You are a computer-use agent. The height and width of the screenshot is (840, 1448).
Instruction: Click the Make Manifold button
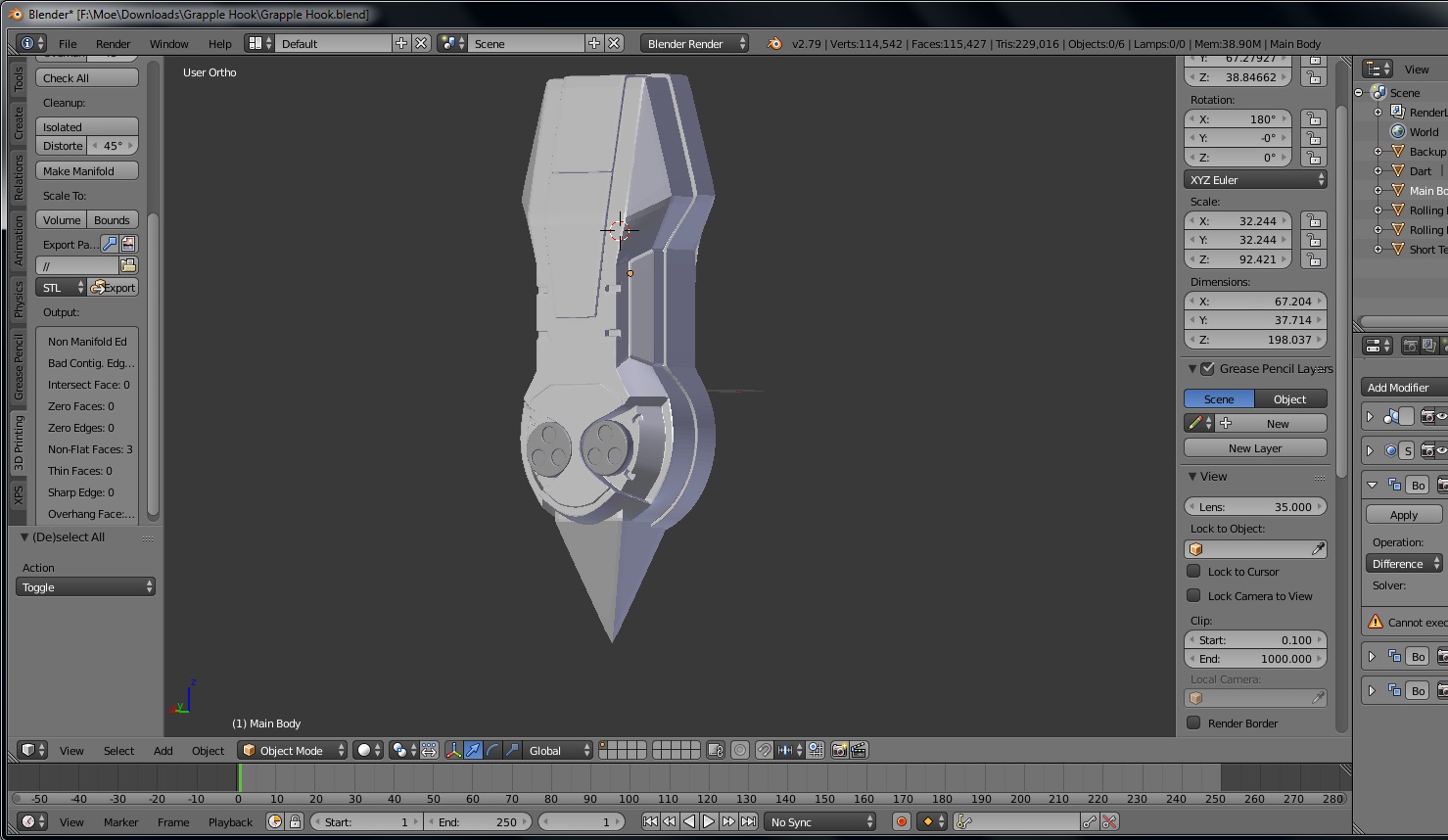point(87,170)
